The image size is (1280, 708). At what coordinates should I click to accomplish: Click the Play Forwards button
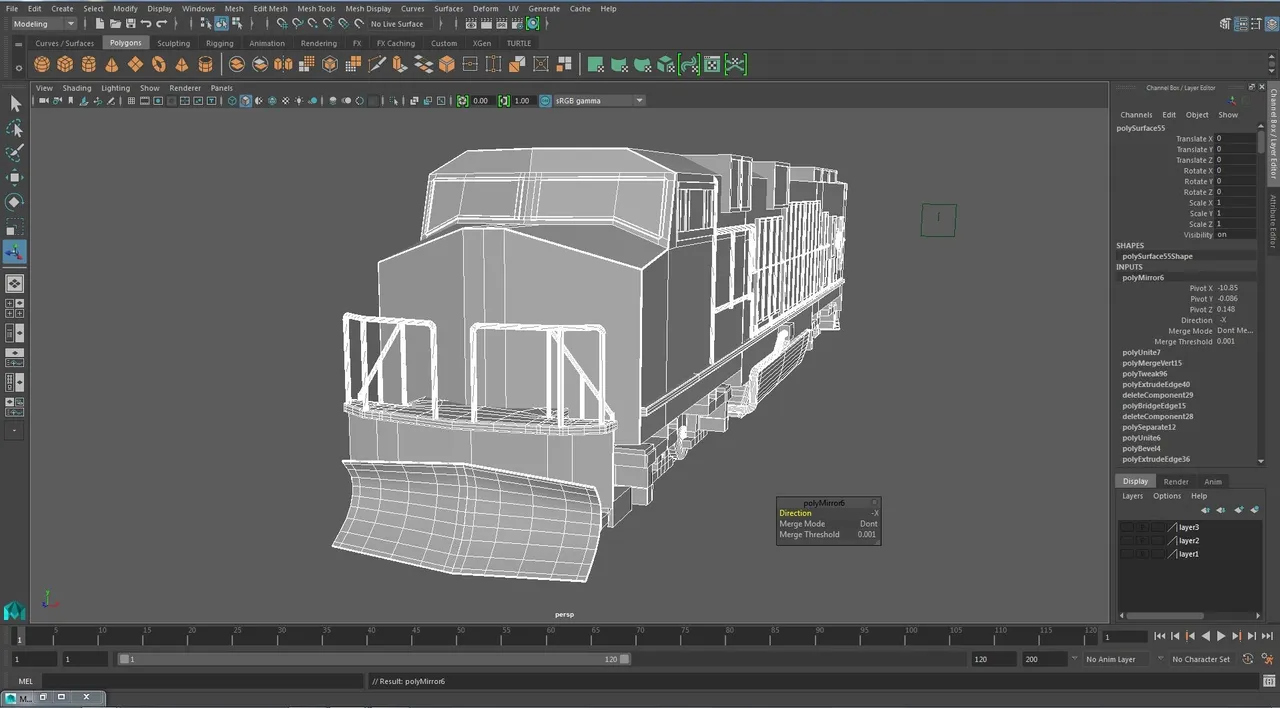click(1221, 636)
